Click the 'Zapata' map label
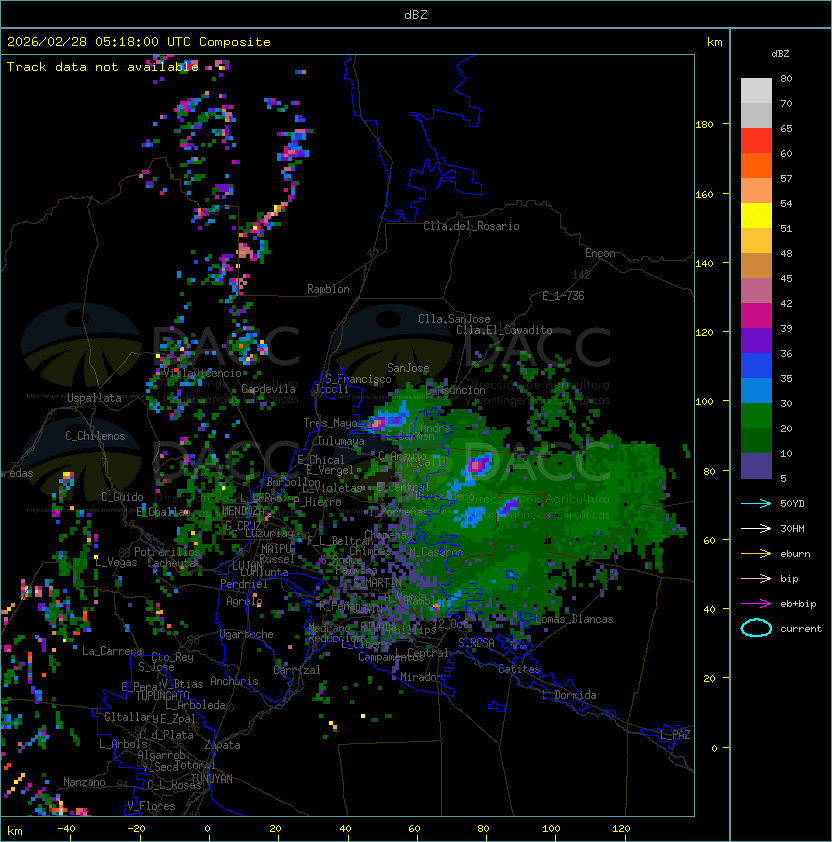The width and height of the screenshot is (832, 842). (222, 745)
